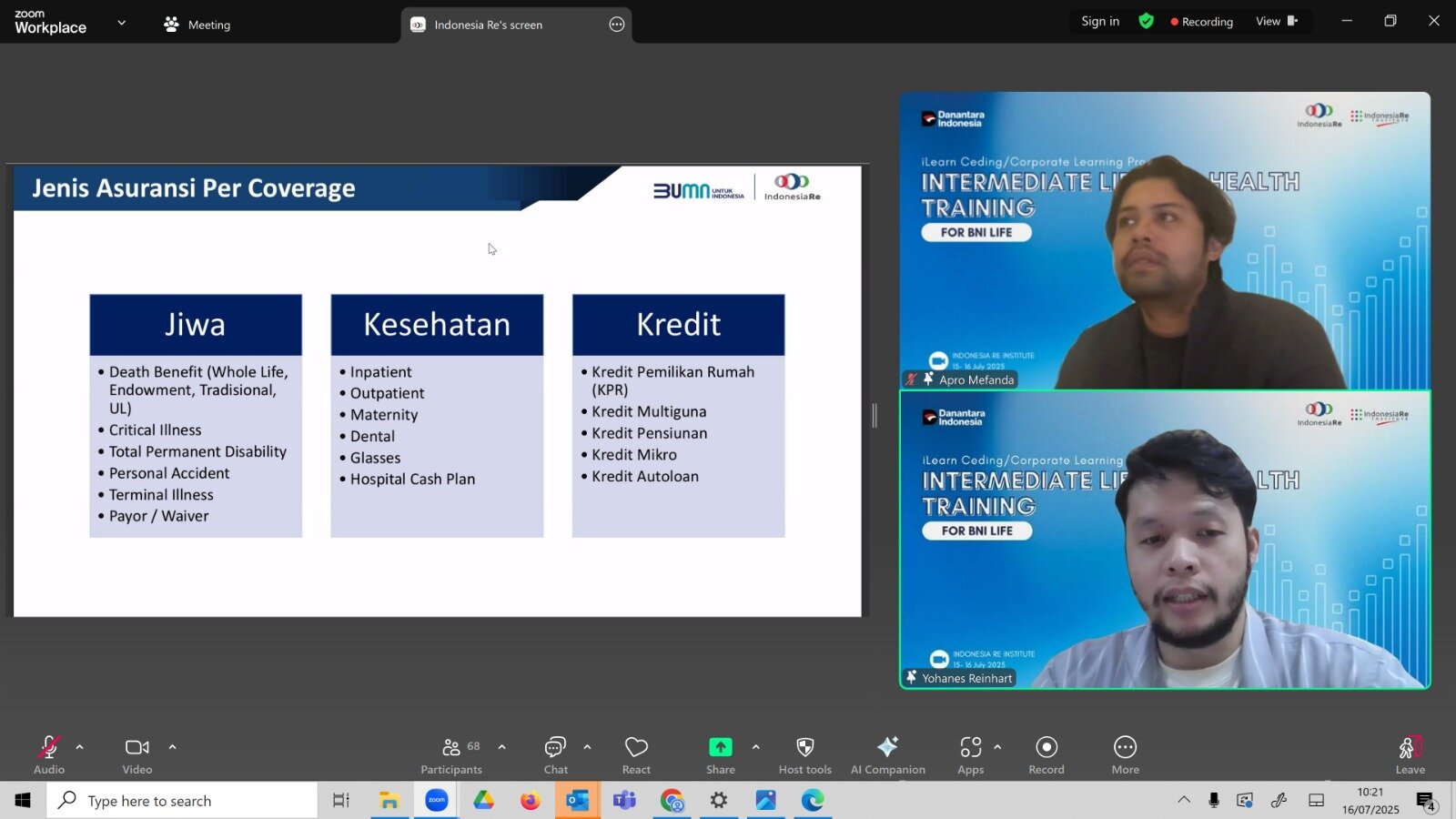Click the 'Critical Illness' bullet text

pyautogui.click(x=156, y=430)
